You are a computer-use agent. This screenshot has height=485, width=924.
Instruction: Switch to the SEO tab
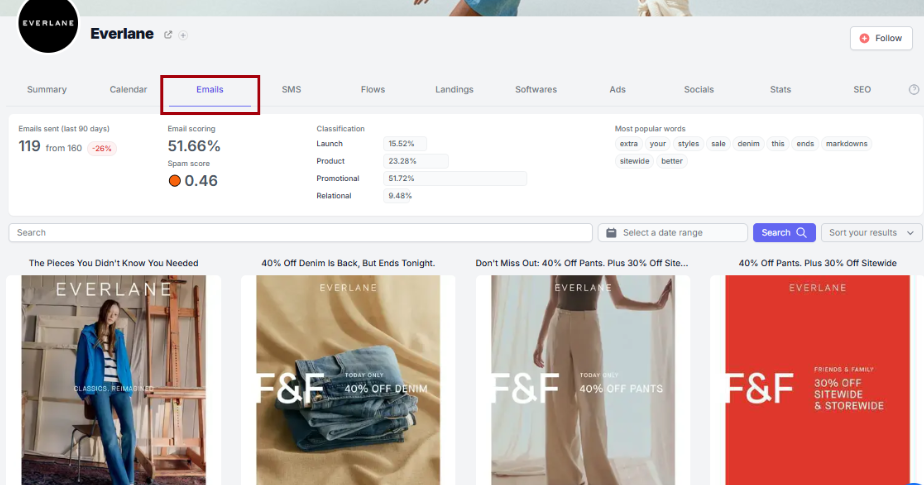(x=862, y=90)
